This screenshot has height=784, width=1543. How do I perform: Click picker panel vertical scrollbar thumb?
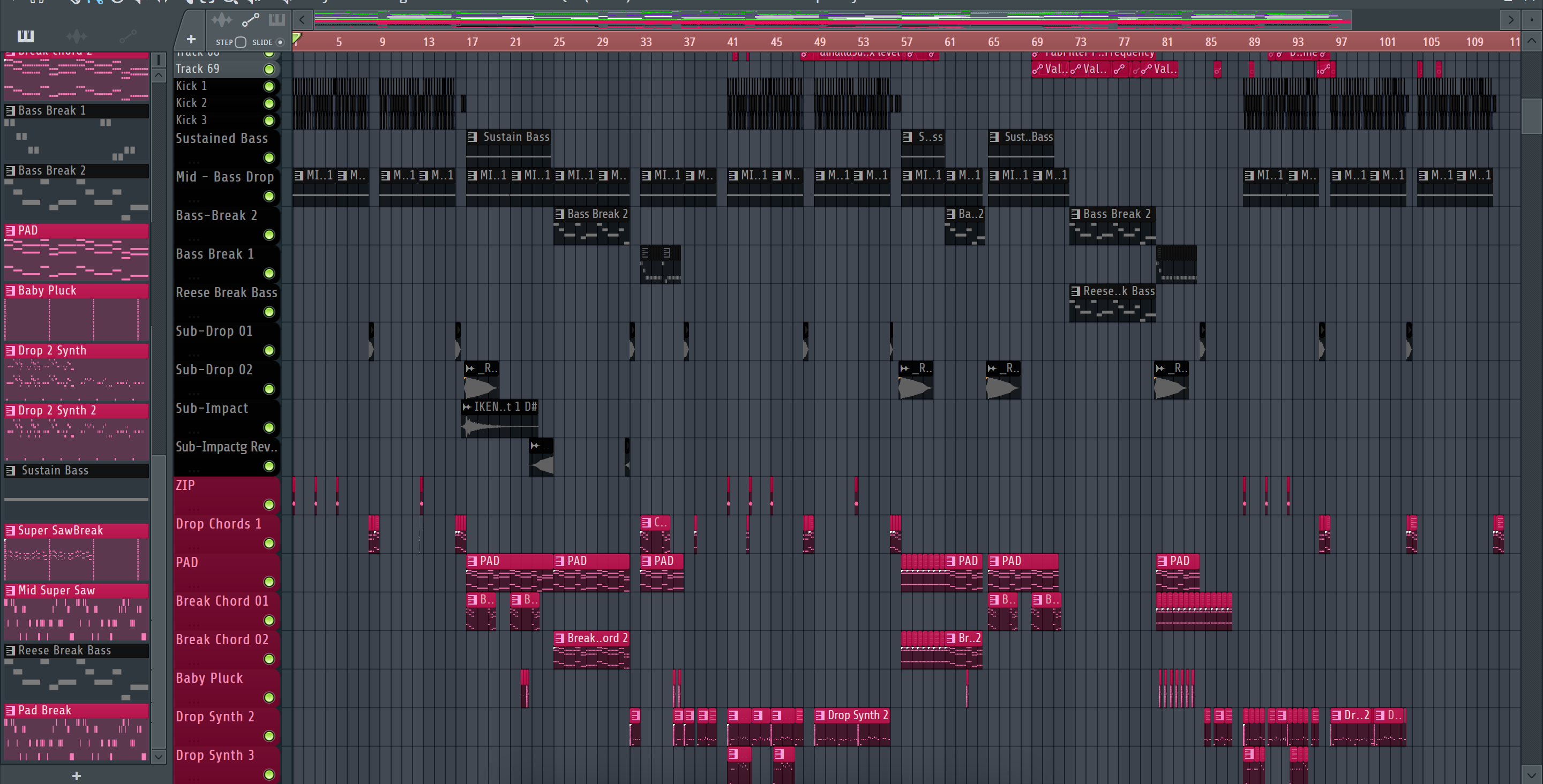[159, 602]
